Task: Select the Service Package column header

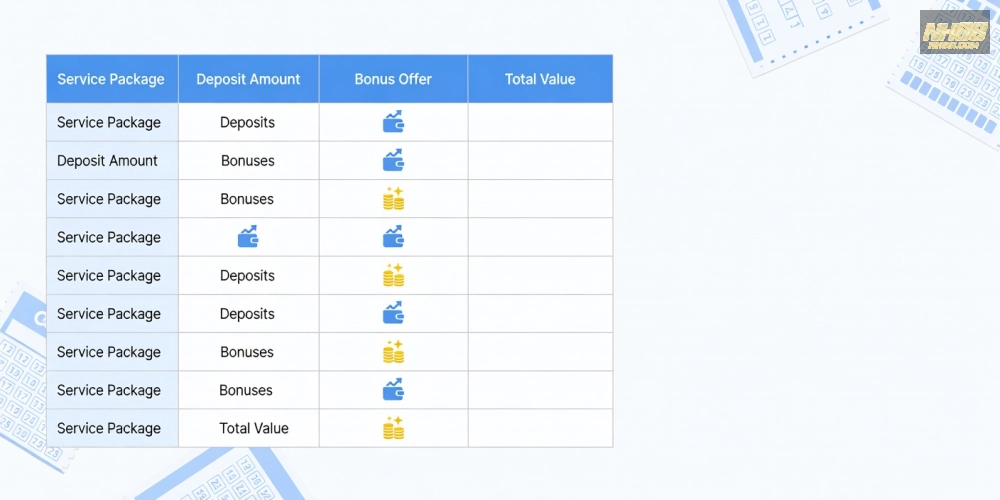Action: point(111,79)
